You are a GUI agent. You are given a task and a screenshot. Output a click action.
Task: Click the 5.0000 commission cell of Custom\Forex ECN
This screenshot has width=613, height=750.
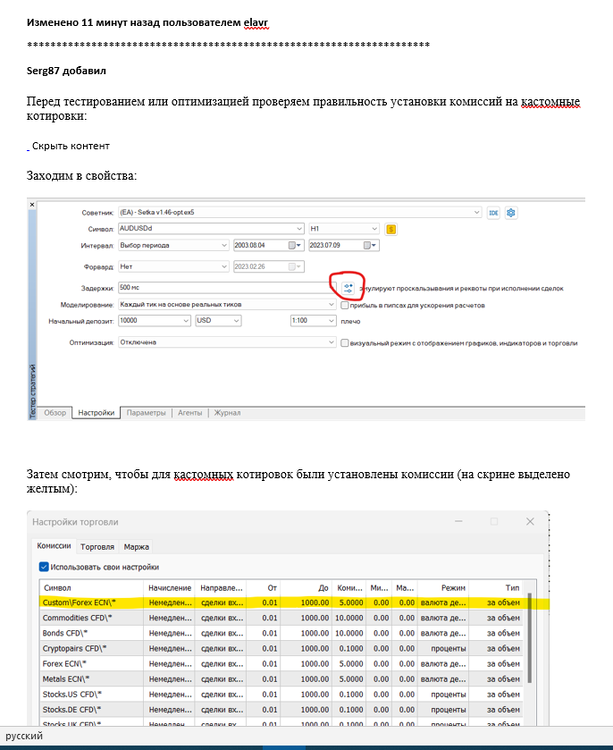[x=350, y=603]
